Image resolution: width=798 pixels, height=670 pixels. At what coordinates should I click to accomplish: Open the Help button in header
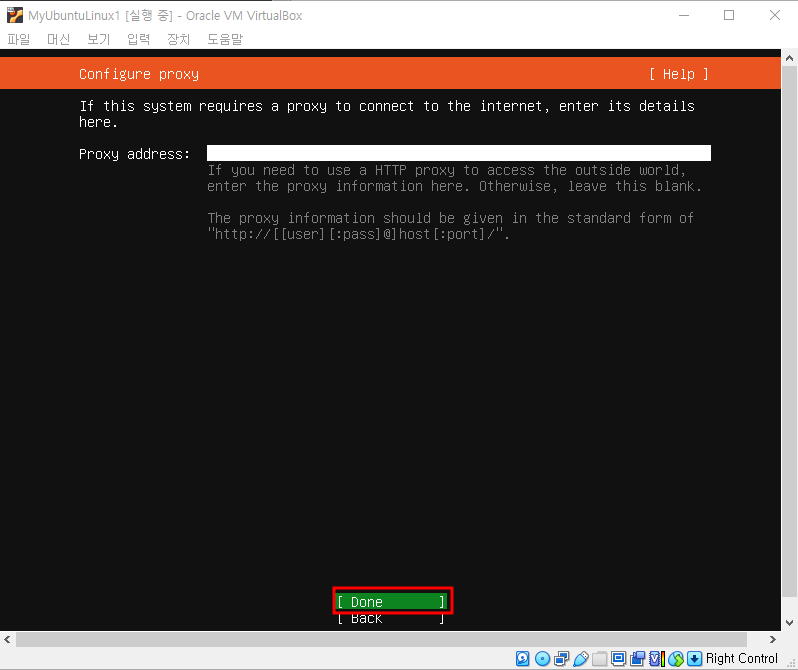coord(678,74)
